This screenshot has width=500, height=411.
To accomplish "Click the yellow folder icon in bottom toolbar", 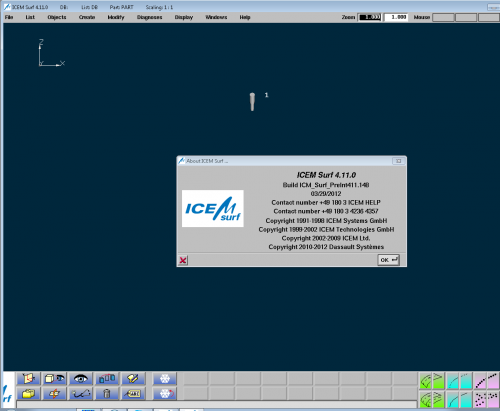I will point(28,394).
